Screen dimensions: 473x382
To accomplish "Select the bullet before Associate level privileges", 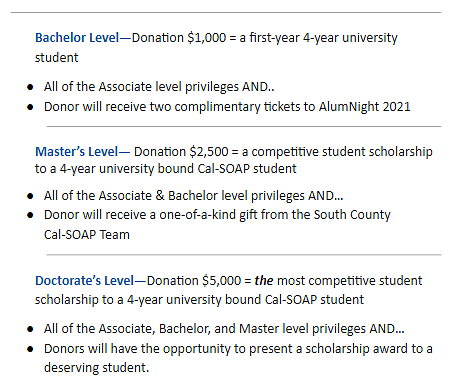I will pos(30,87).
